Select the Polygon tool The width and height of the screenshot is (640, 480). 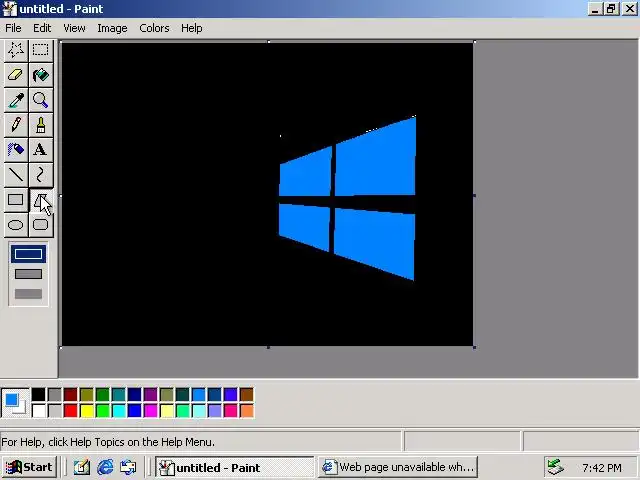click(41, 200)
